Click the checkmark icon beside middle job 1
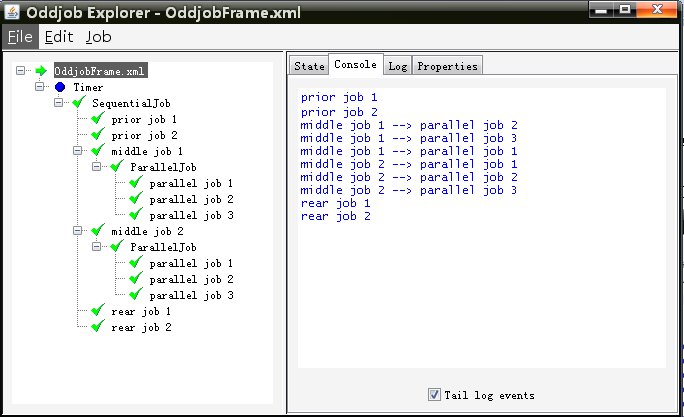Viewport: 684px width, 417px height. pos(98,152)
